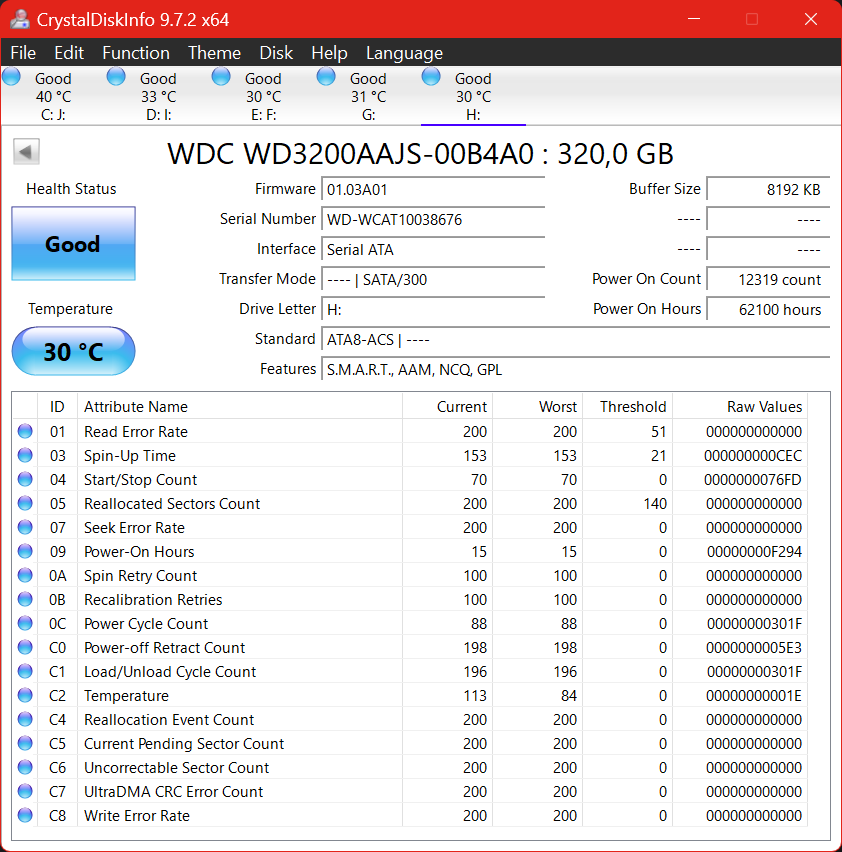Select threshold value 140 of Reallocated Sectors
Screen dimensions: 842x852
pyautogui.click(x=655, y=503)
